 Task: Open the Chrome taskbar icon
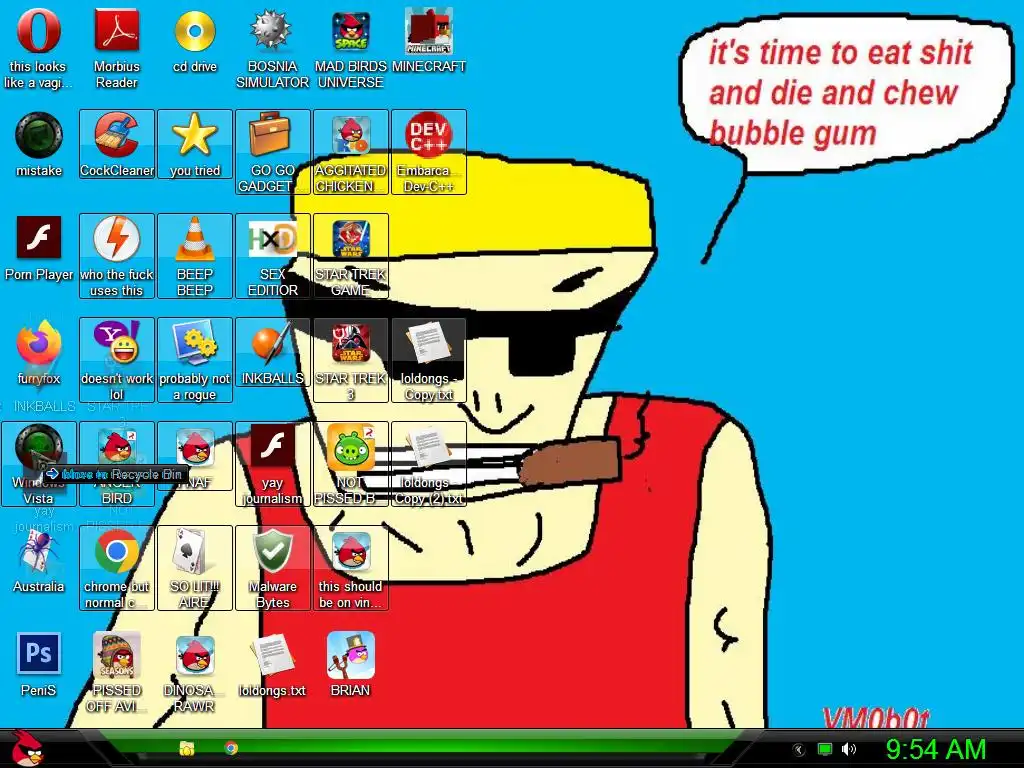tap(231, 748)
